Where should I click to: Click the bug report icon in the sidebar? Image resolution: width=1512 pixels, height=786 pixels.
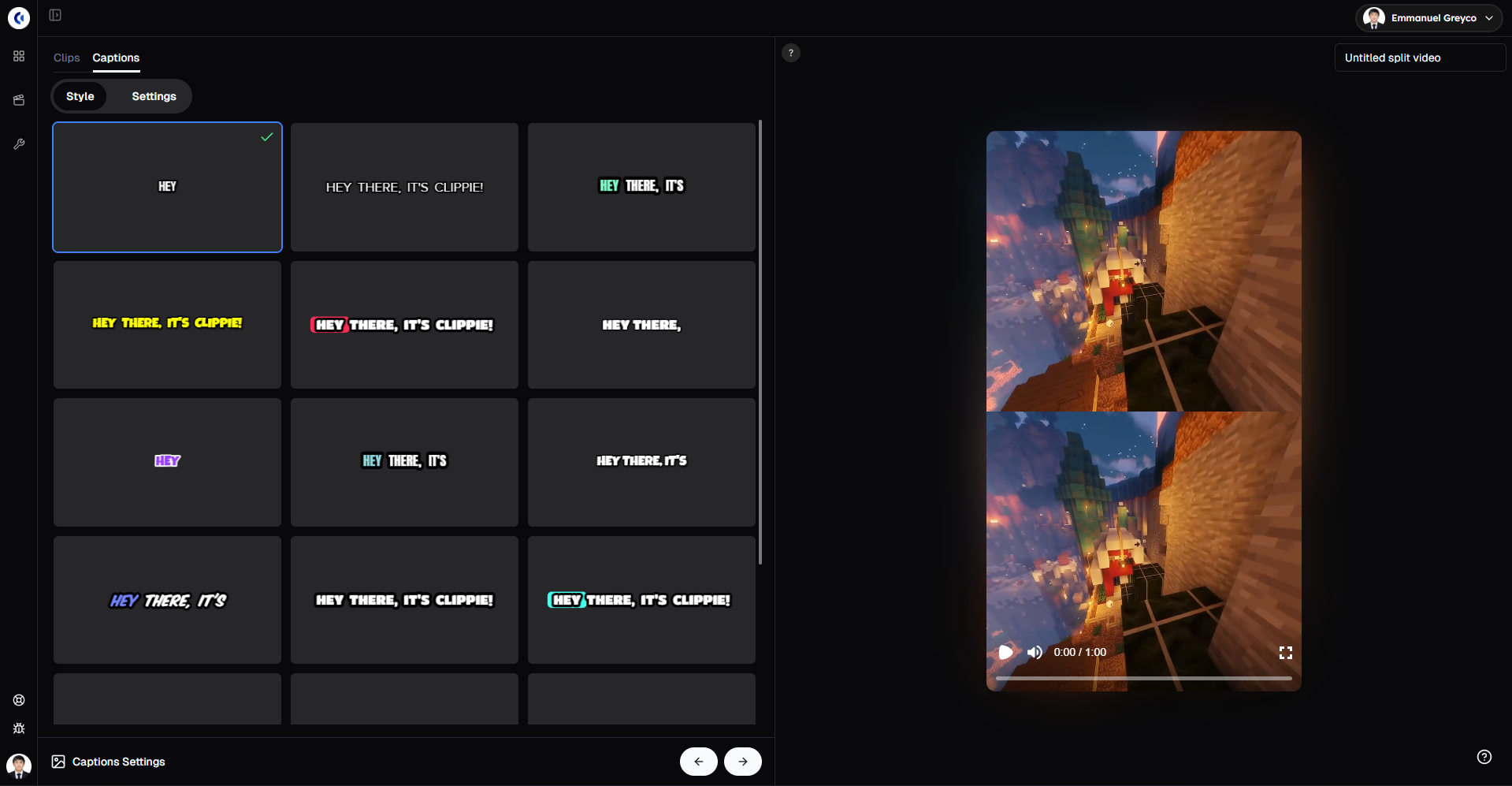[19, 728]
